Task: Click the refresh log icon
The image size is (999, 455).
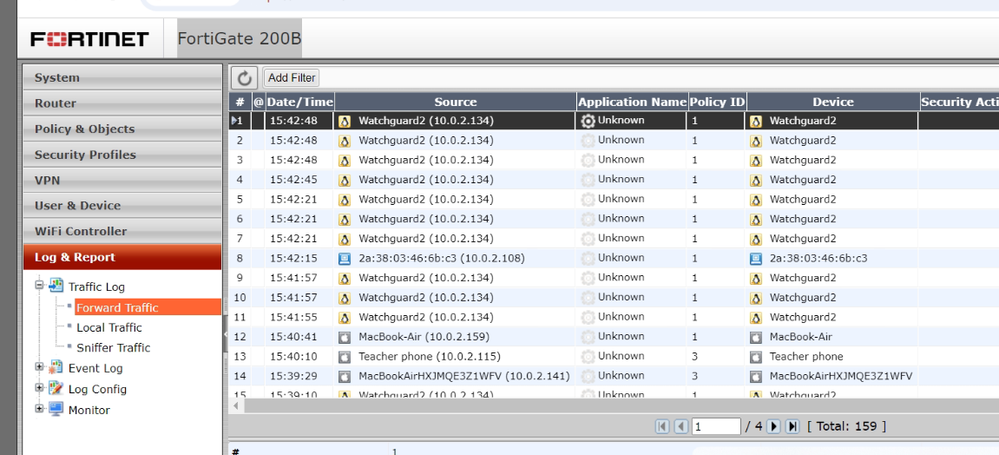Action: pos(244,78)
